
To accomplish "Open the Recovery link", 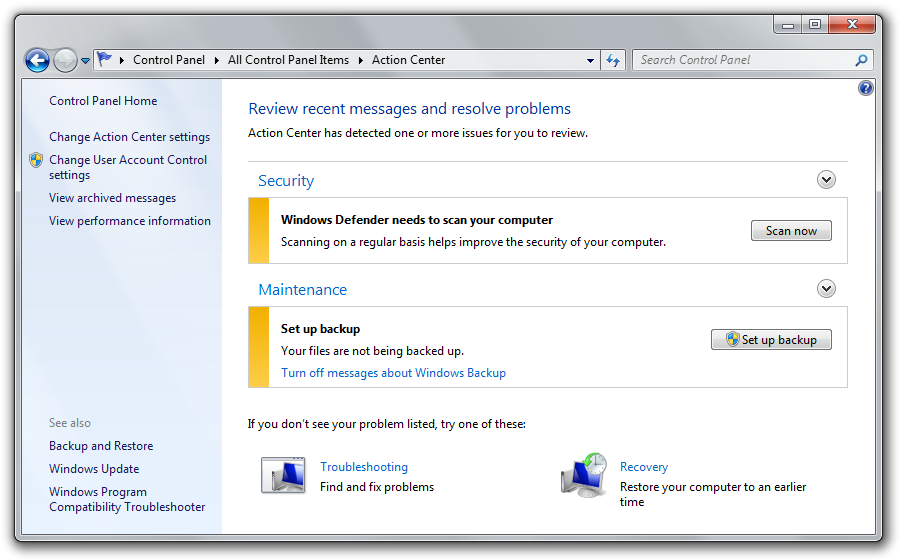I will coord(644,467).
